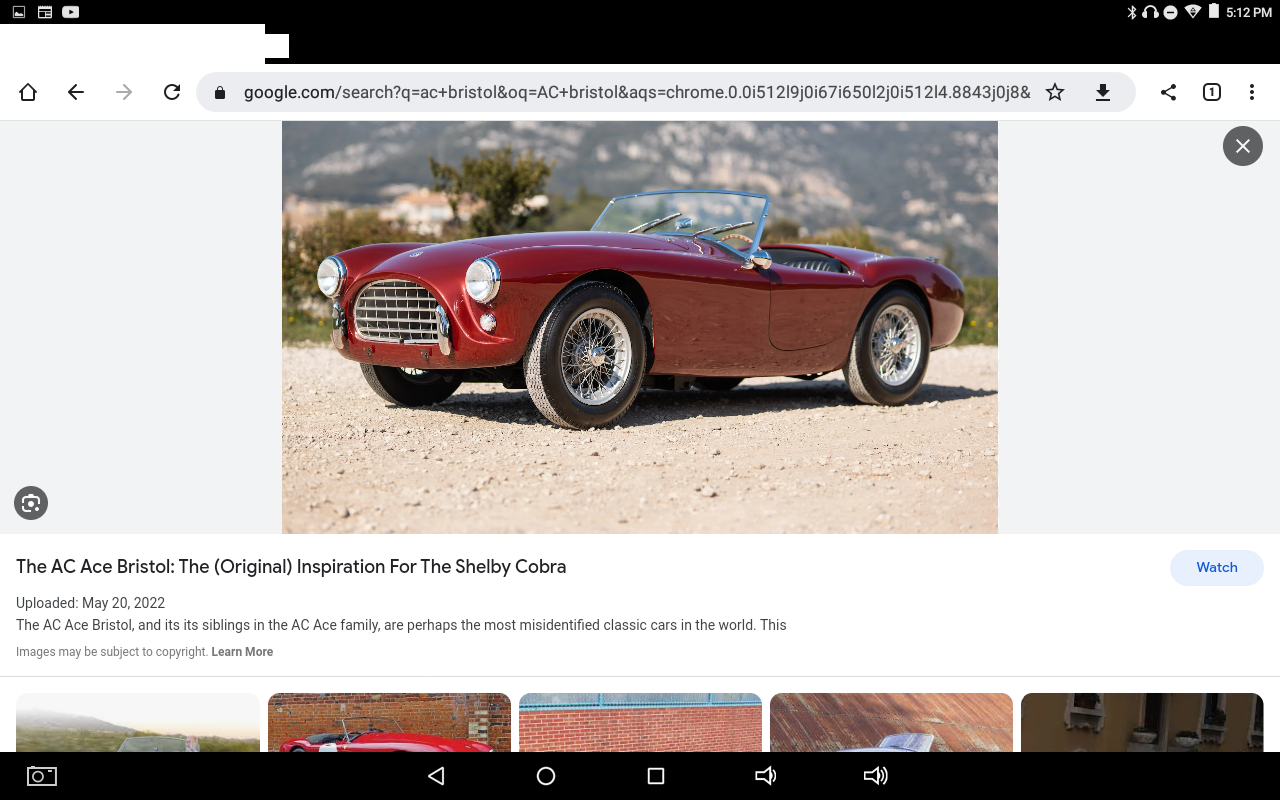Select the google.com URL address bar
The image size is (1280, 800).
pos(636,92)
